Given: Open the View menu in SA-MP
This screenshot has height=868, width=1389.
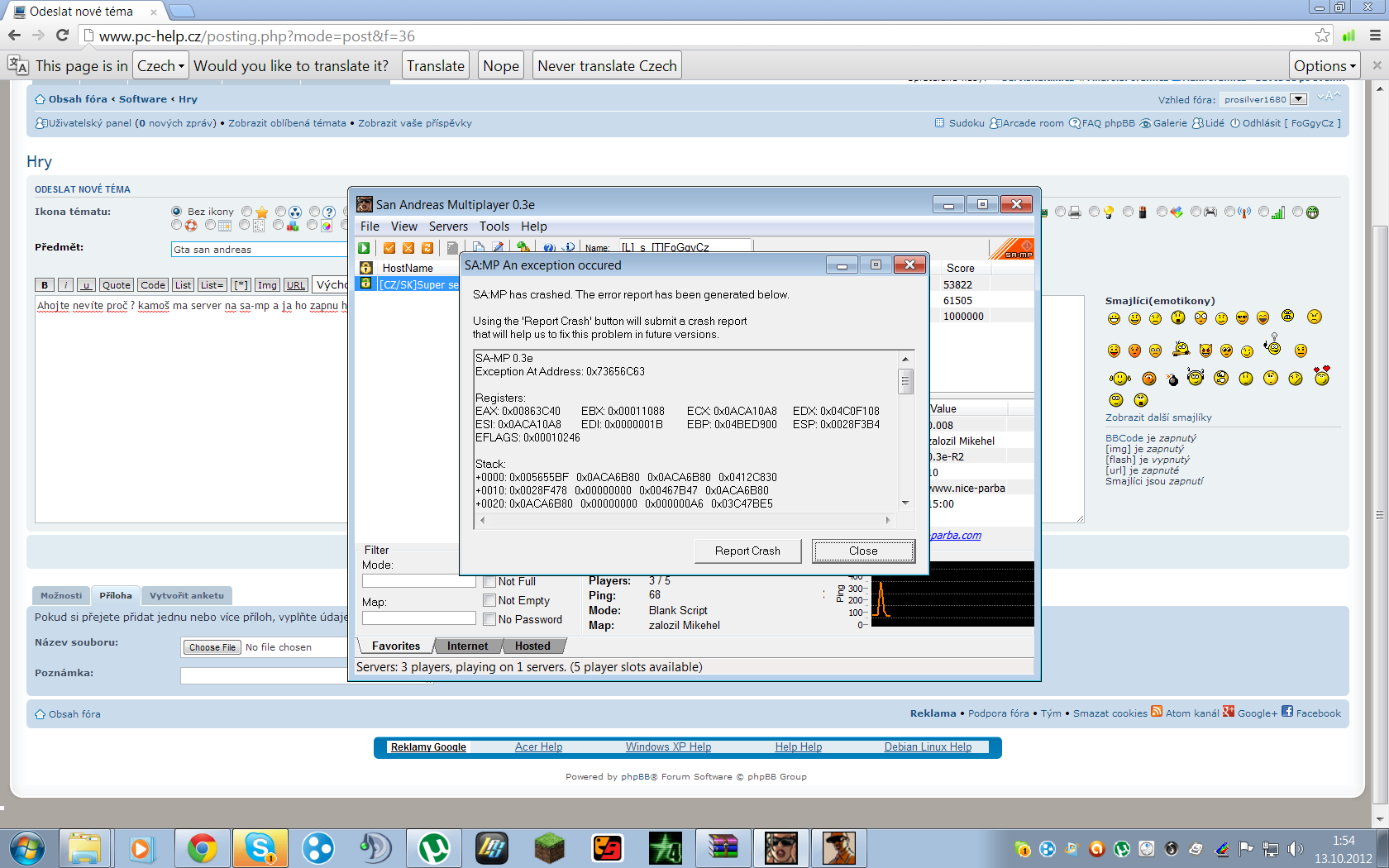Looking at the screenshot, I should 404,227.
